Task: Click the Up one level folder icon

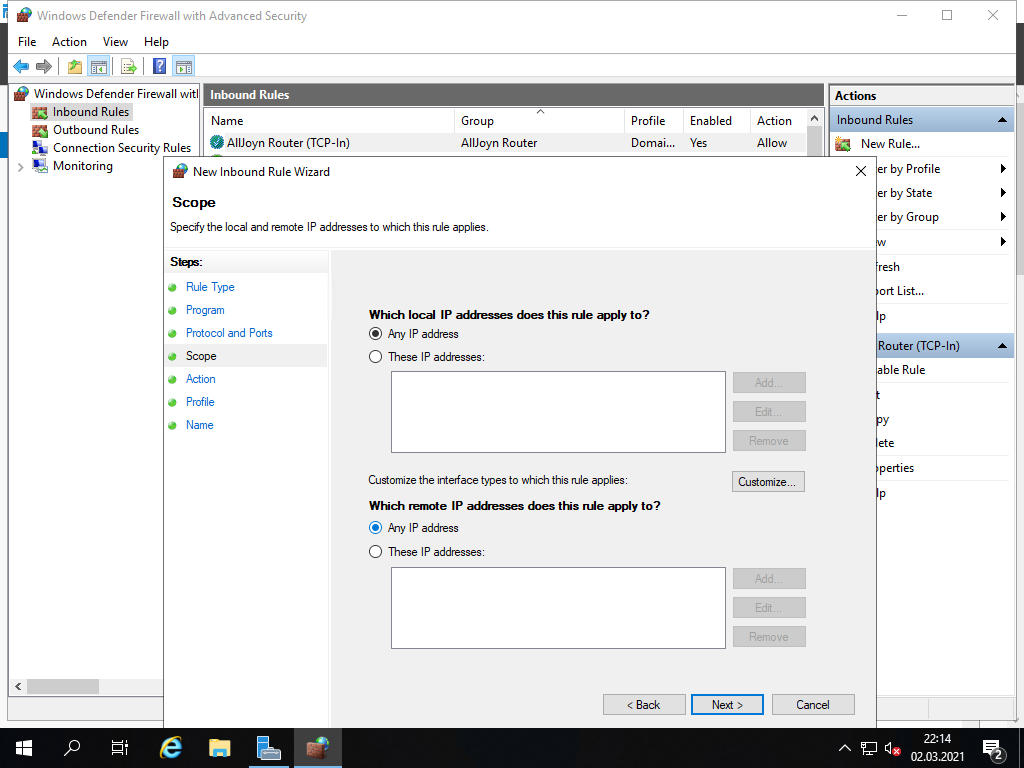Action: coord(74,66)
